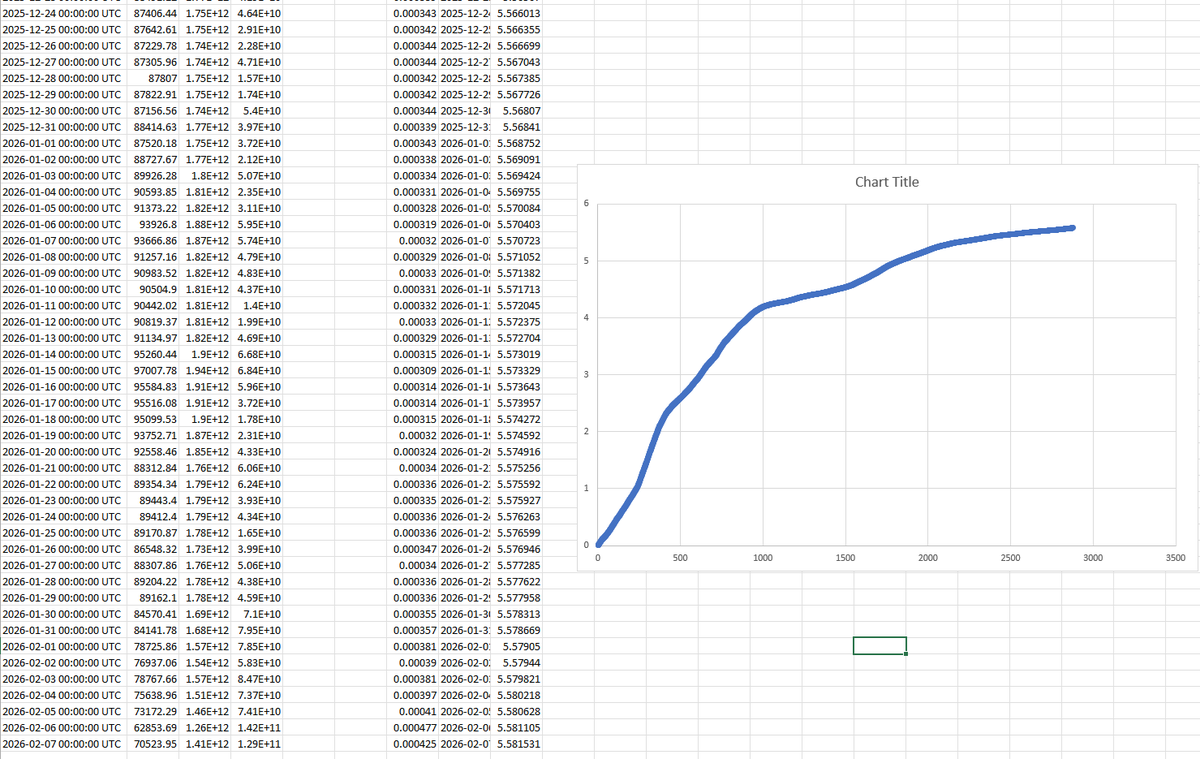This screenshot has width=1200, height=759.
Task: Click y-axis label 6 on the chart
Action: [x=587, y=204]
